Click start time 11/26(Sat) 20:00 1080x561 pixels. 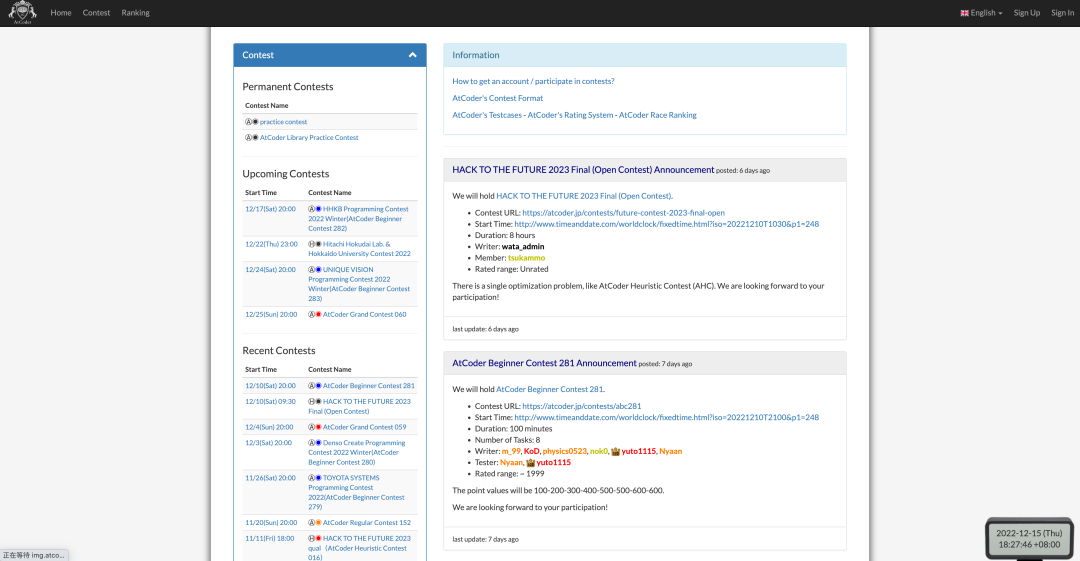(270, 478)
